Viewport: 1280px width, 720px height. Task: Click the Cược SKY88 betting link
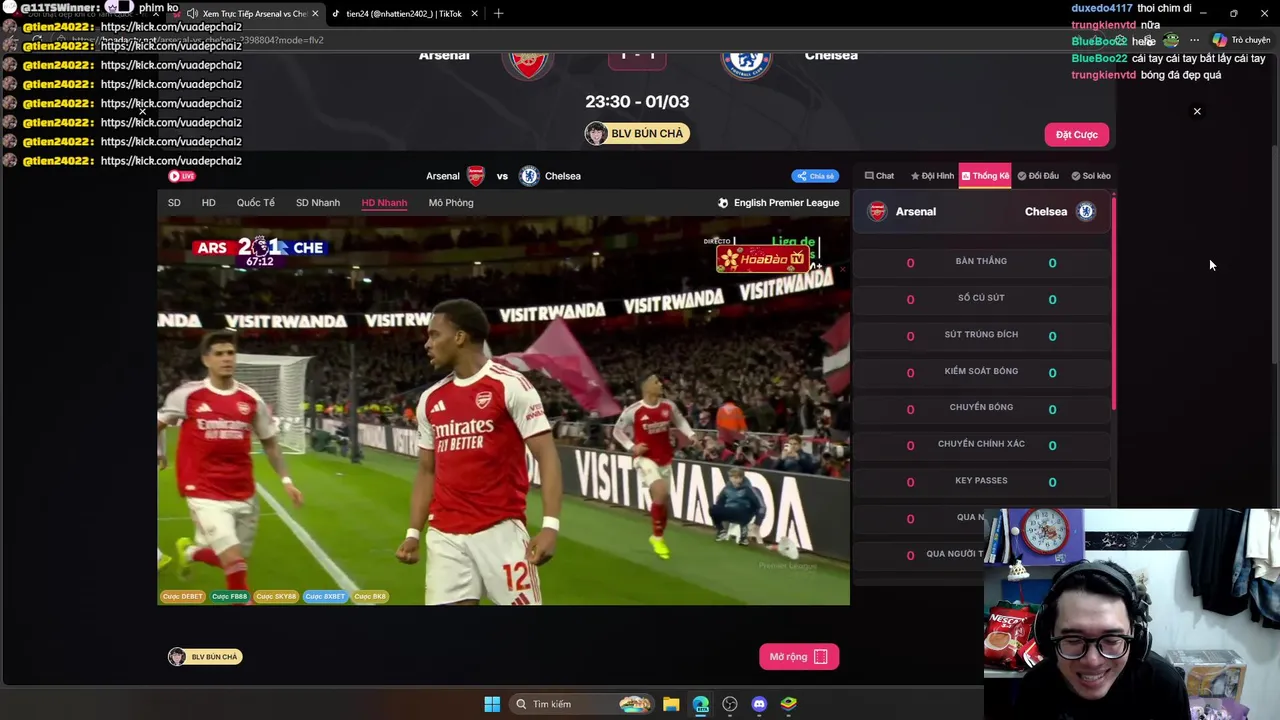[x=276, y=596]
